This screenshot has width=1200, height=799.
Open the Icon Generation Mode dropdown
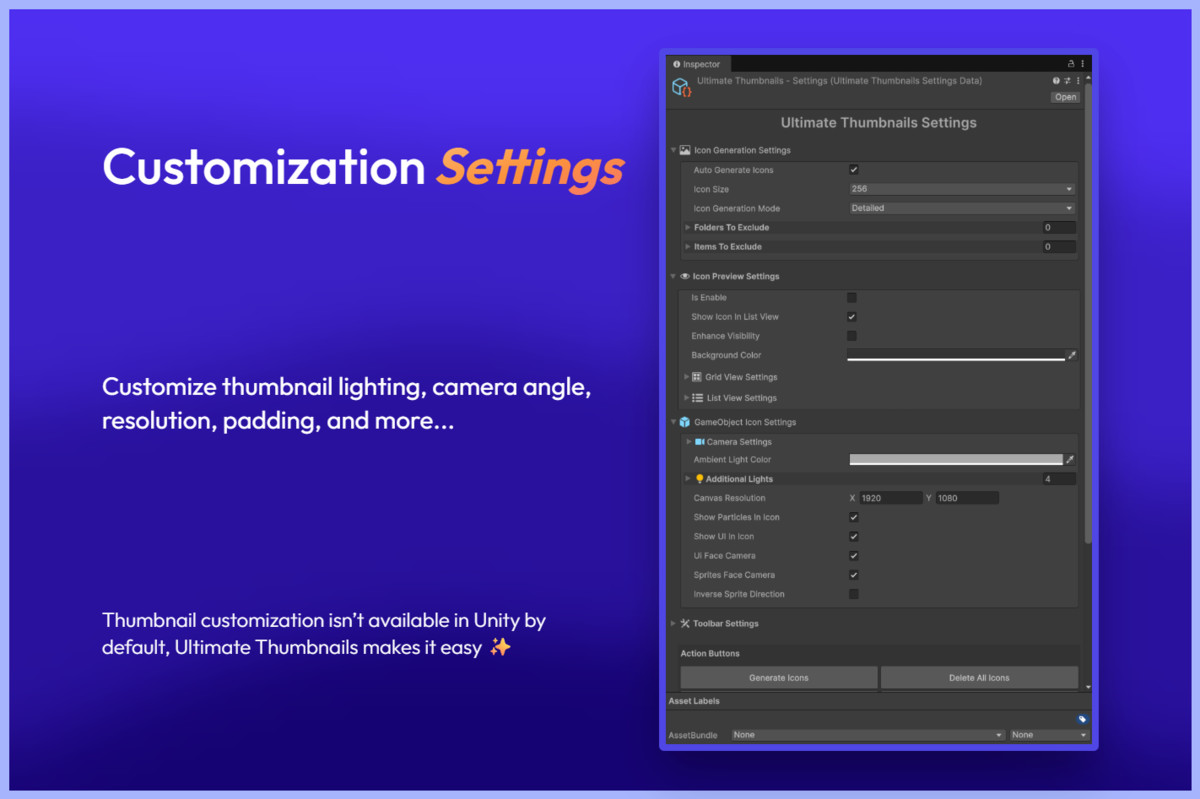click(x=960, y=207)
